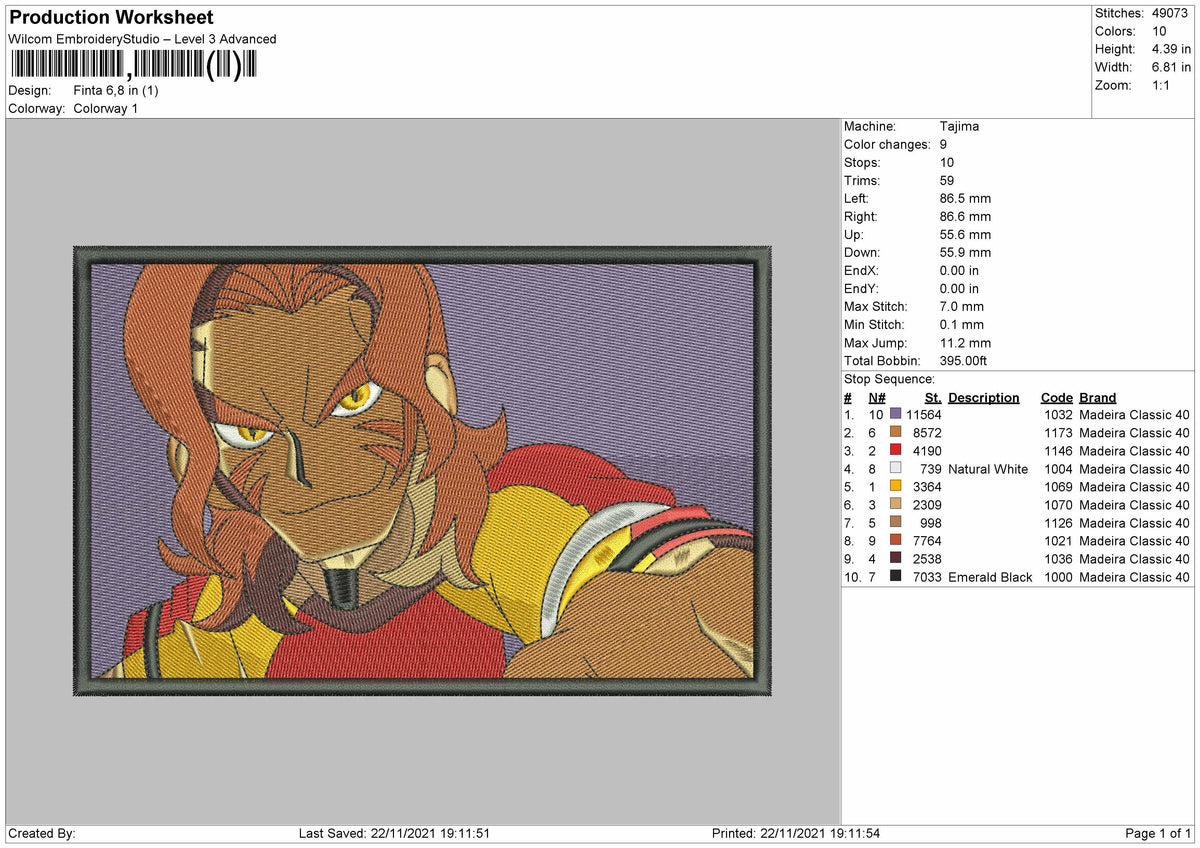
Task: Click the 'Production Worksheet' title
Action: tap(111, 18)
